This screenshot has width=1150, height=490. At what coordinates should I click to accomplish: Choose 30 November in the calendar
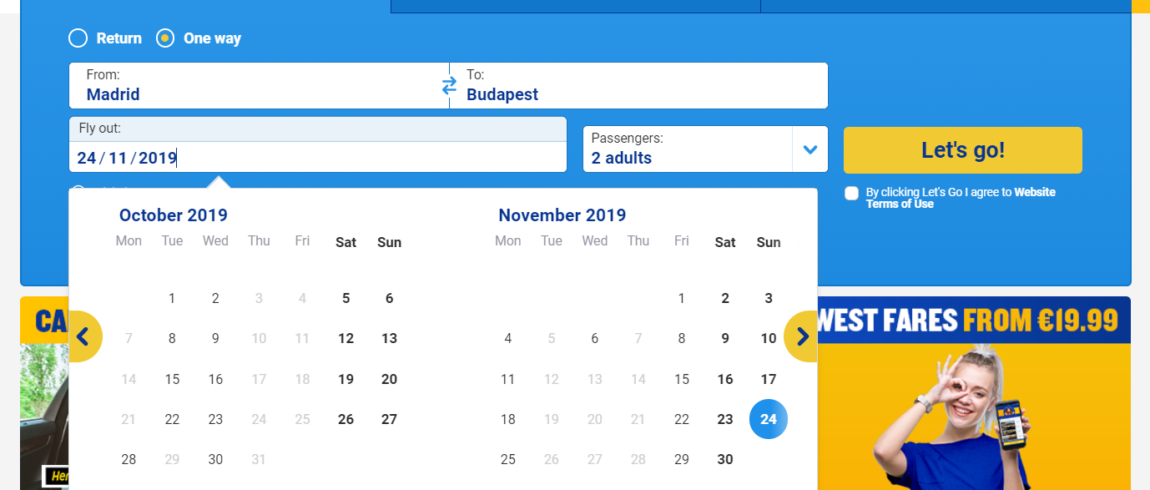coord(725,460)
